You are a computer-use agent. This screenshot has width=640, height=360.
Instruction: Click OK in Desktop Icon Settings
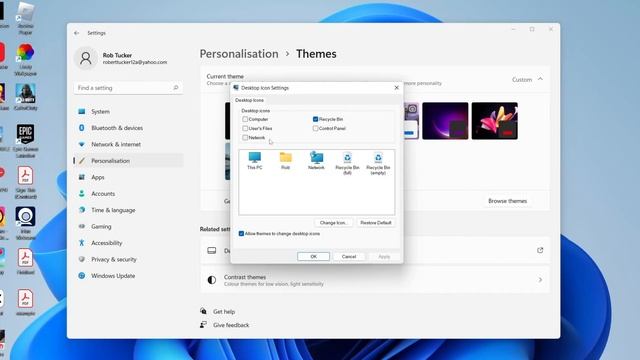pyautogui.click(x=313, y=256)
